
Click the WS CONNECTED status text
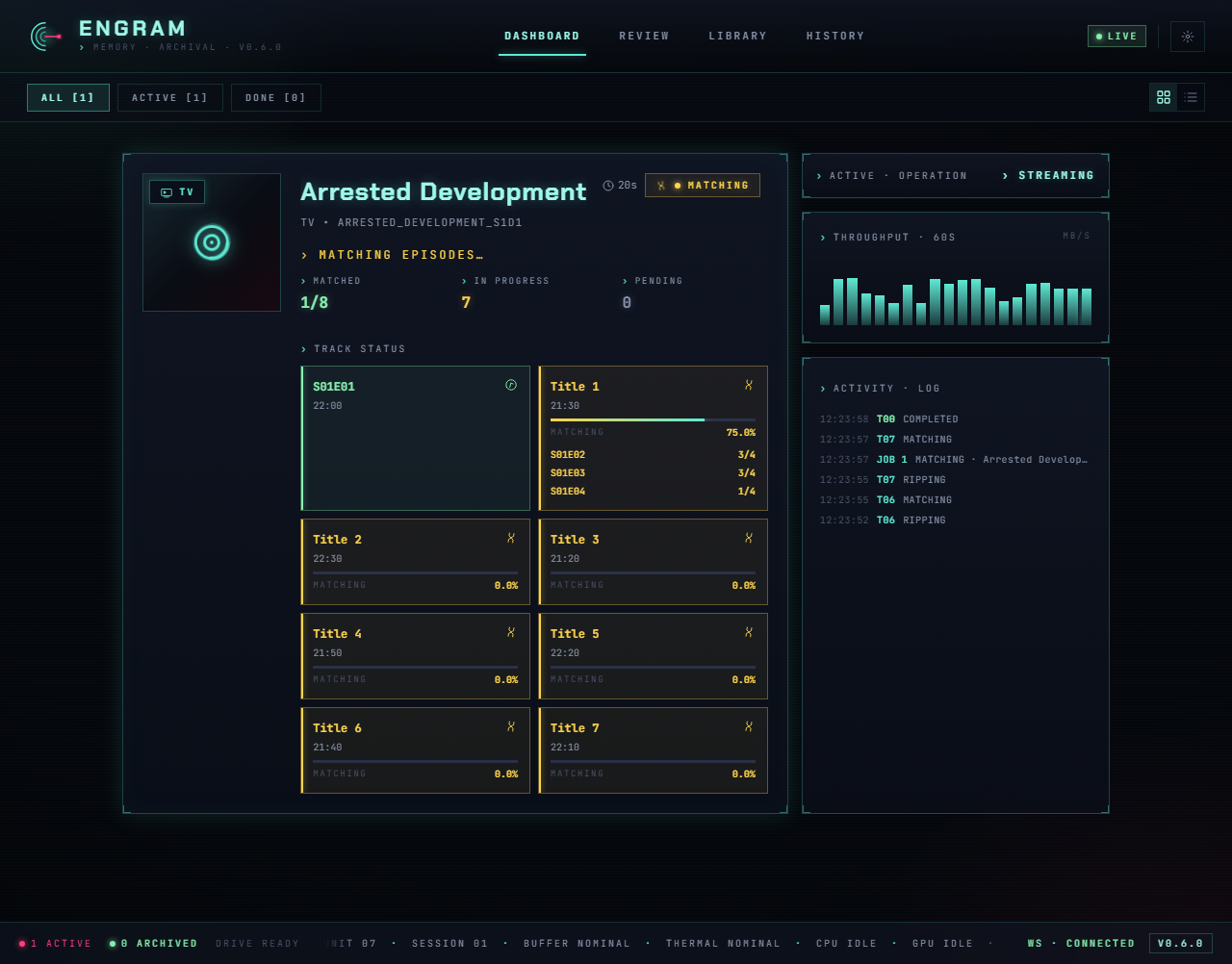pyautogui.click(x=1081, y=944)
